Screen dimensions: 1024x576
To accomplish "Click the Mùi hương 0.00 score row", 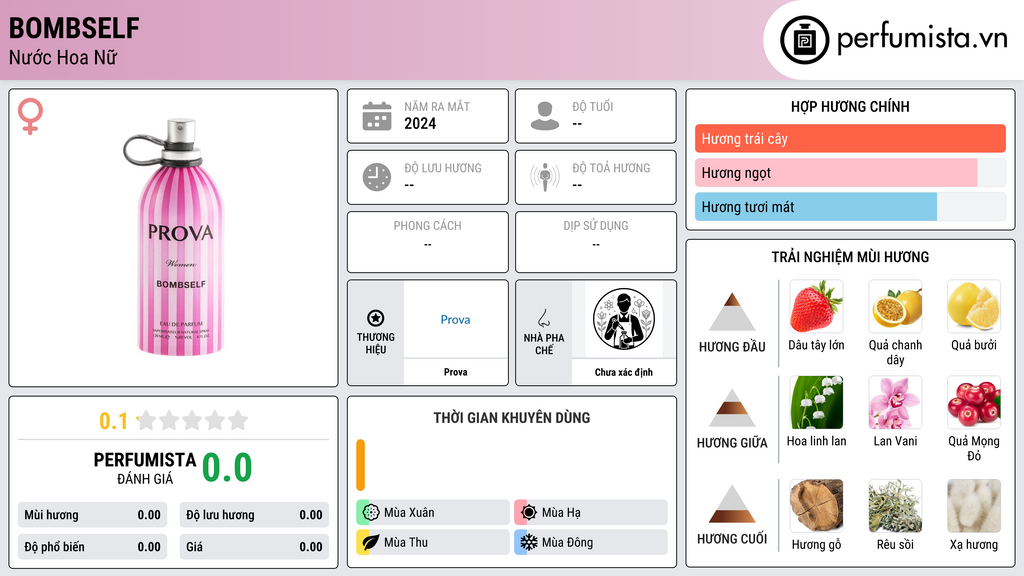I will coord(93,515).
